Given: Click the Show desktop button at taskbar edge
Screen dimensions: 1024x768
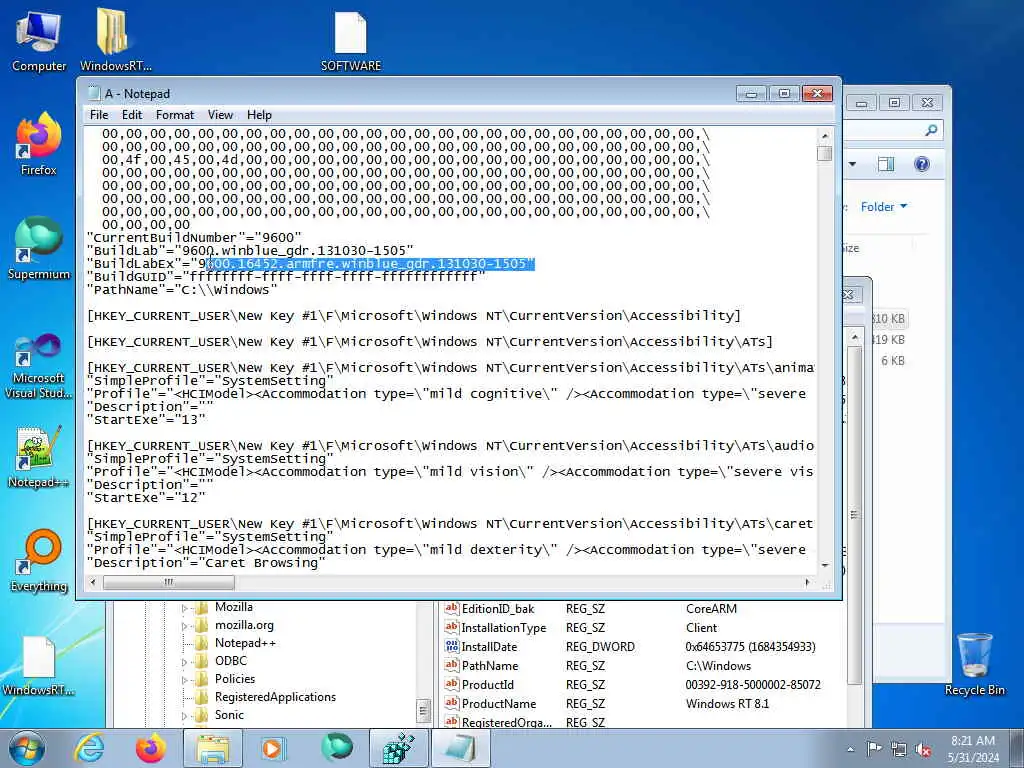Looking at the screenshot, I should [x=1018, y=748].
